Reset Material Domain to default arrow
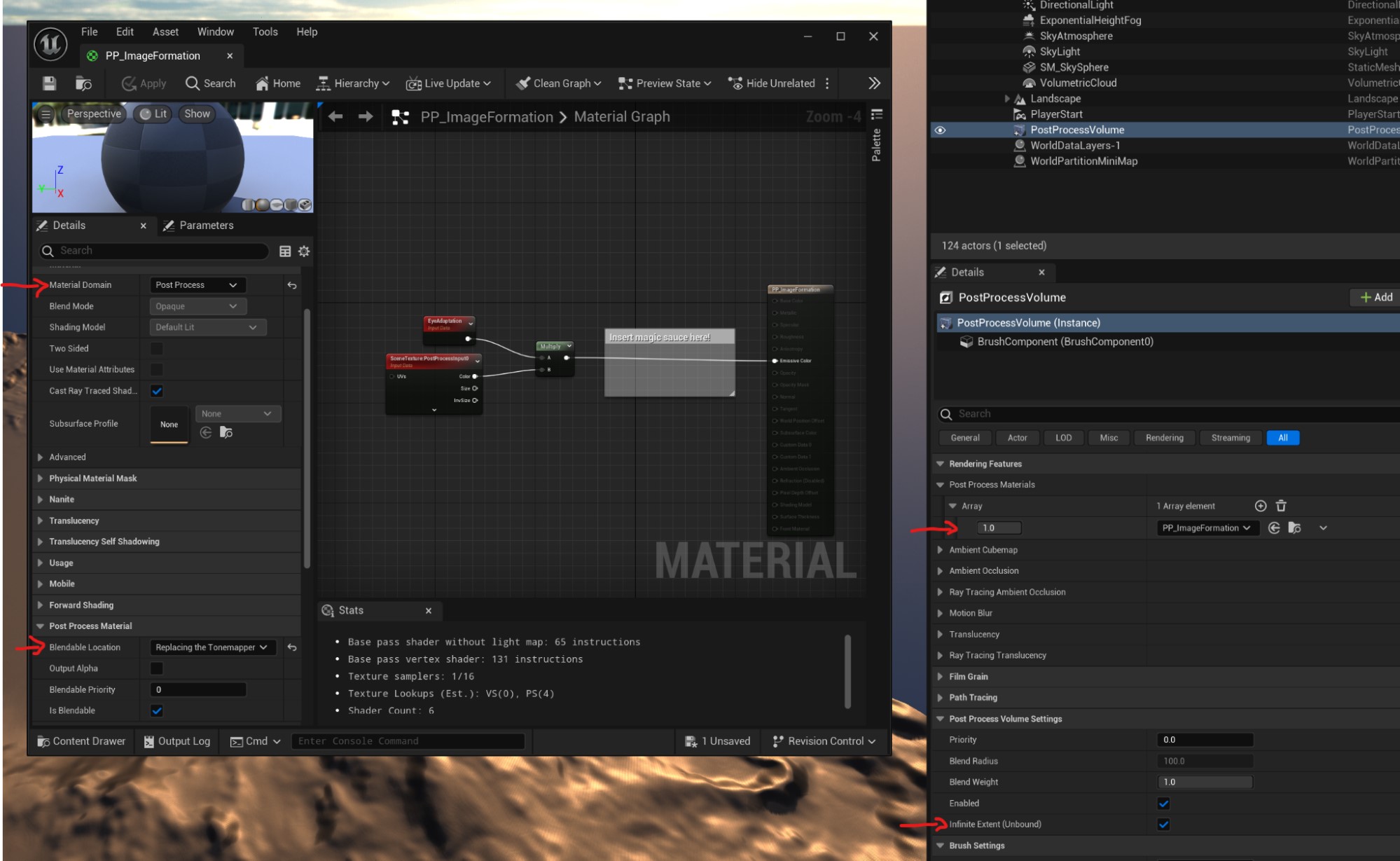 pyautogui.click(x=292, y=285)
